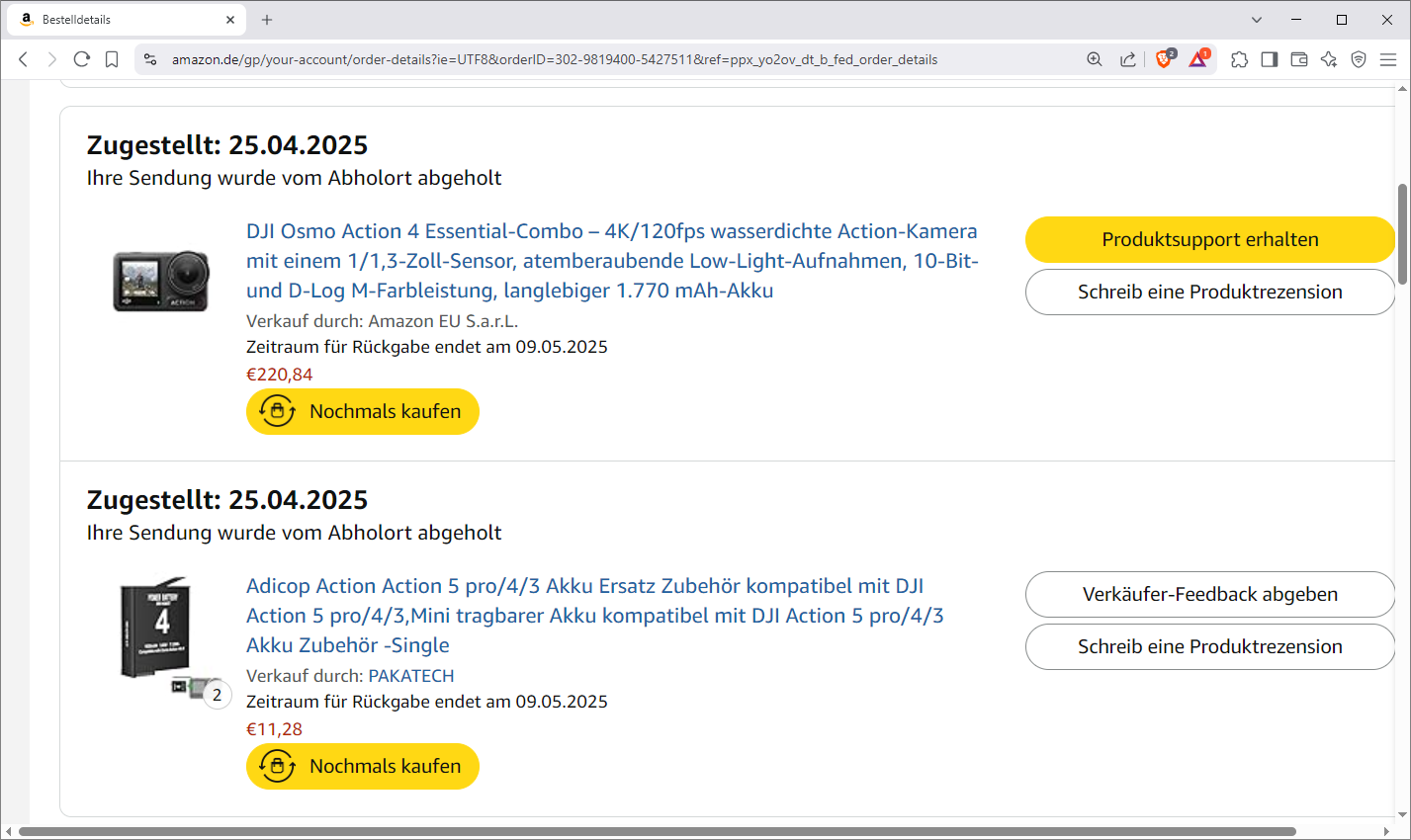Bookmark this page
Screen dimensions: 1411x840
pyautogui.click(x=112, y=59)
